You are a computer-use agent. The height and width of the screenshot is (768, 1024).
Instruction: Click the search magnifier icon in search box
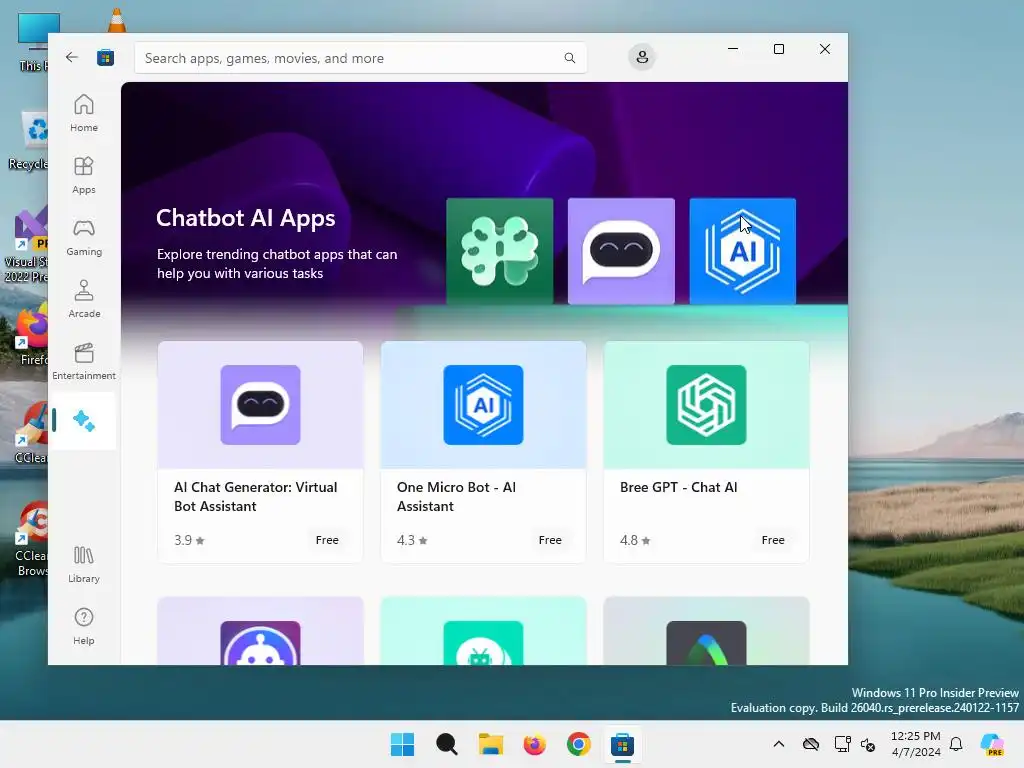569,58
